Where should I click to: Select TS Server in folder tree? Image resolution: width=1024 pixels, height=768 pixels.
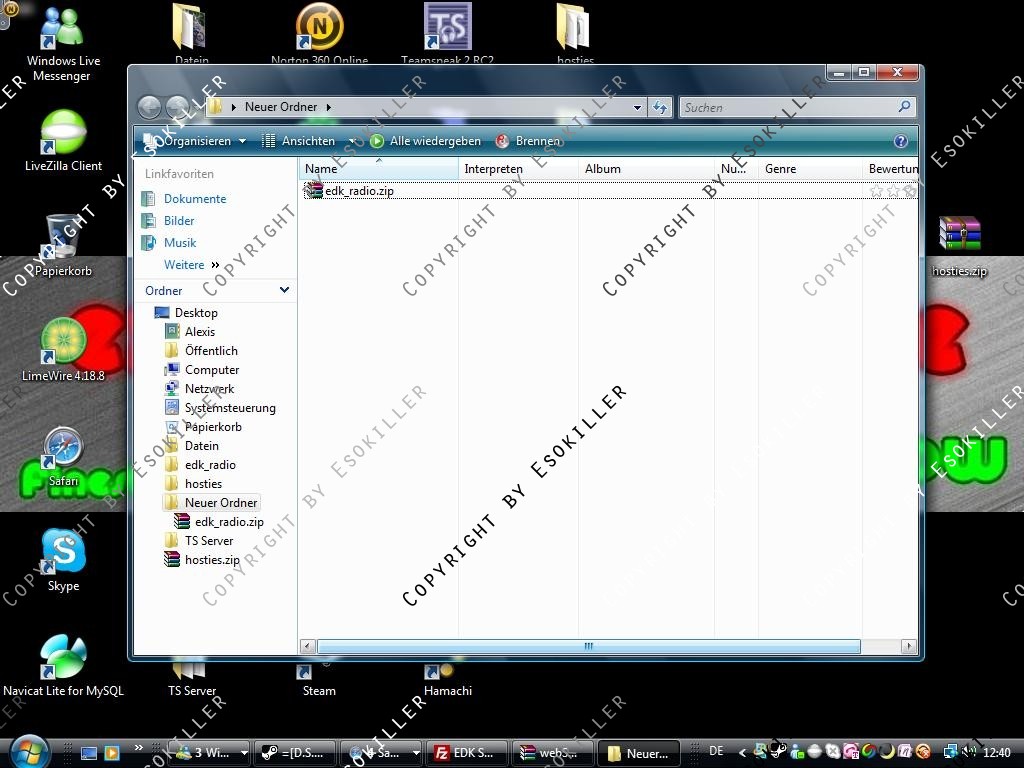pos(208,541)
